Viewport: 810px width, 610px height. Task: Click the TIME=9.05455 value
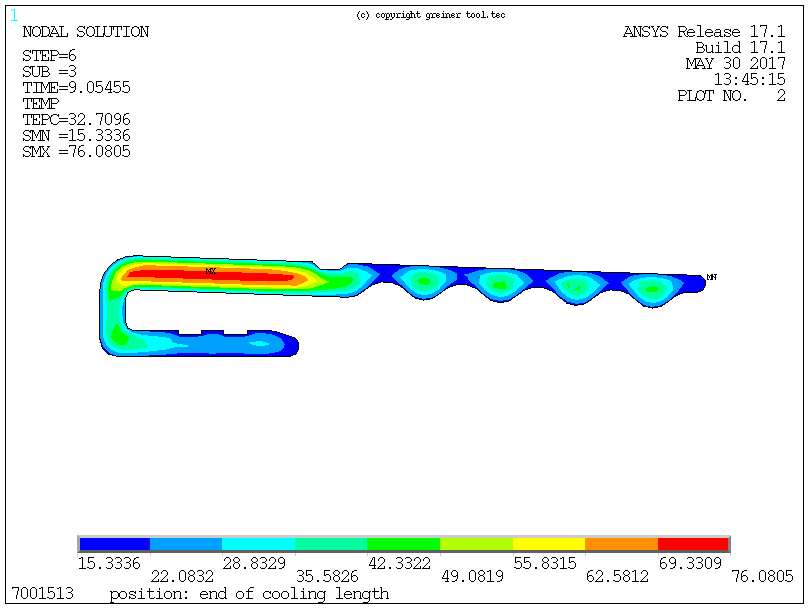(76, 87)
